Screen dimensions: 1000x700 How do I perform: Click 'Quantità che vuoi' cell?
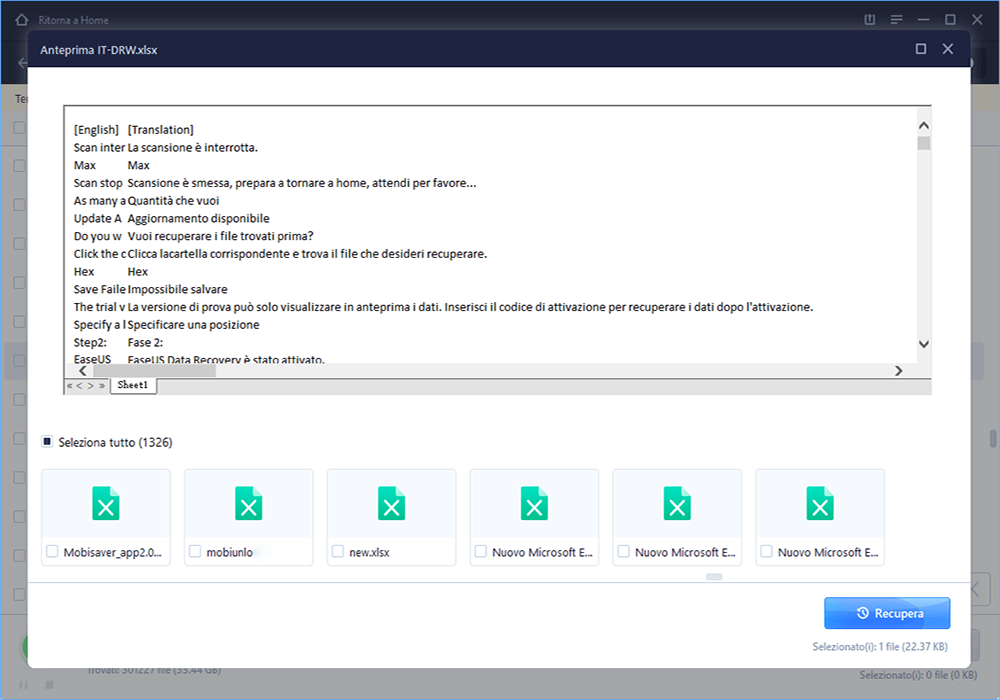click(x=173, y=201)
